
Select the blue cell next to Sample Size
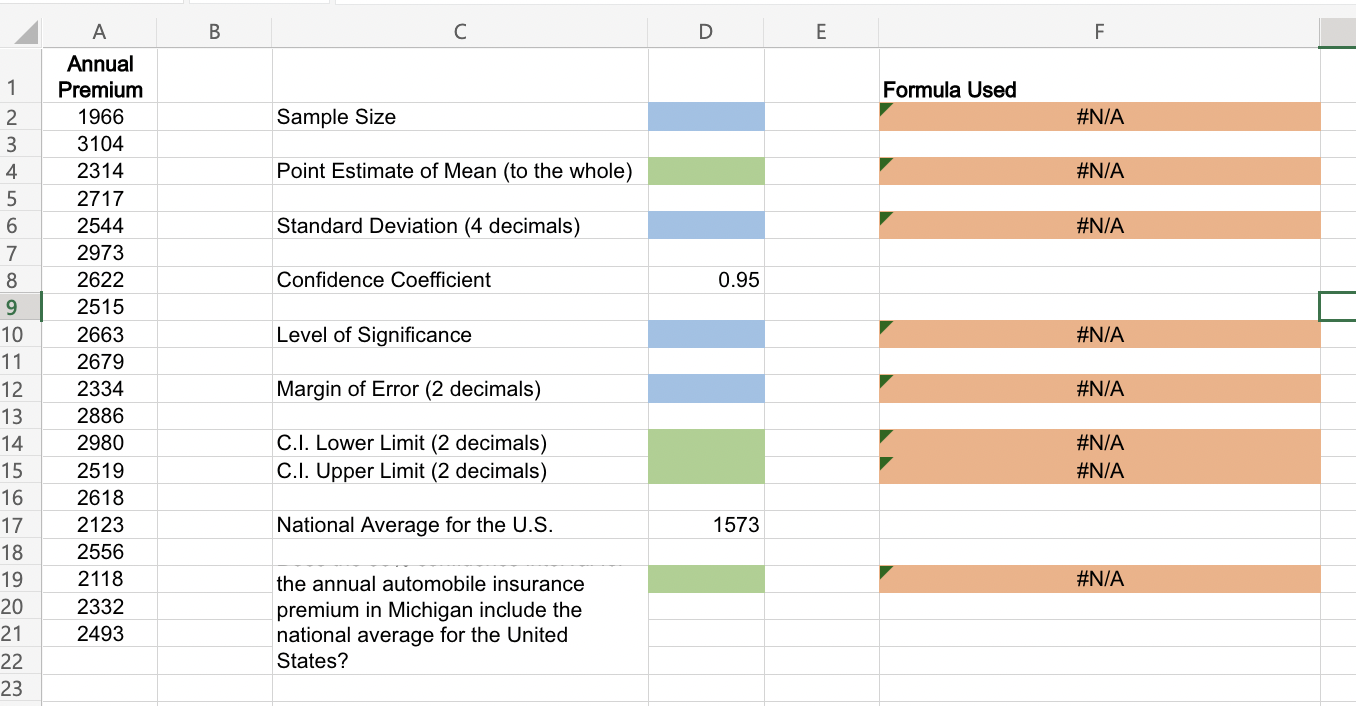706,116
